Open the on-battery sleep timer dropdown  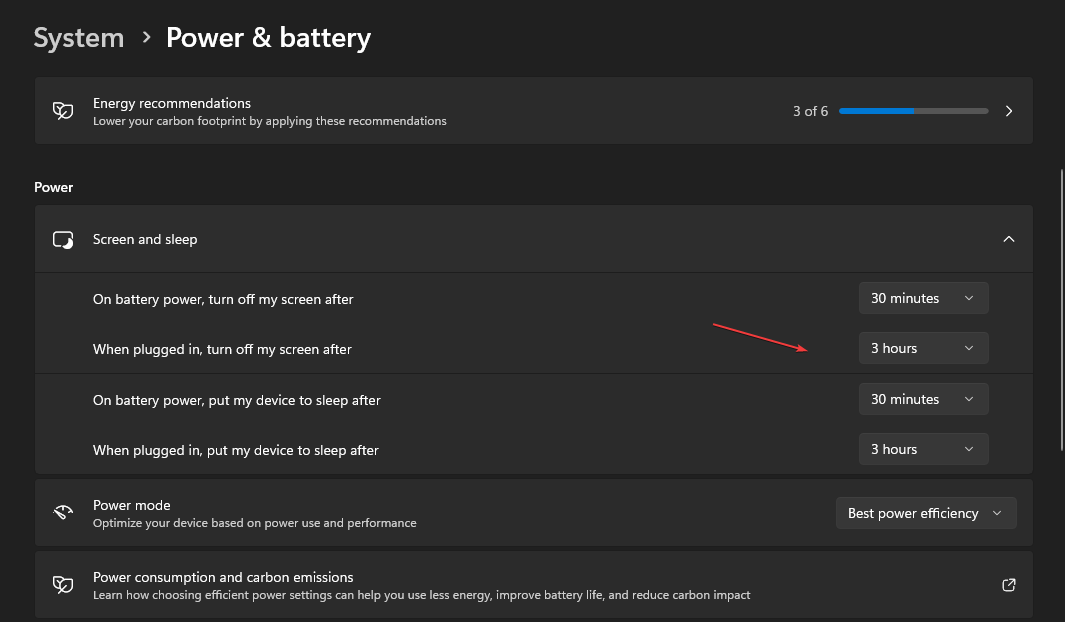point(922,398)
